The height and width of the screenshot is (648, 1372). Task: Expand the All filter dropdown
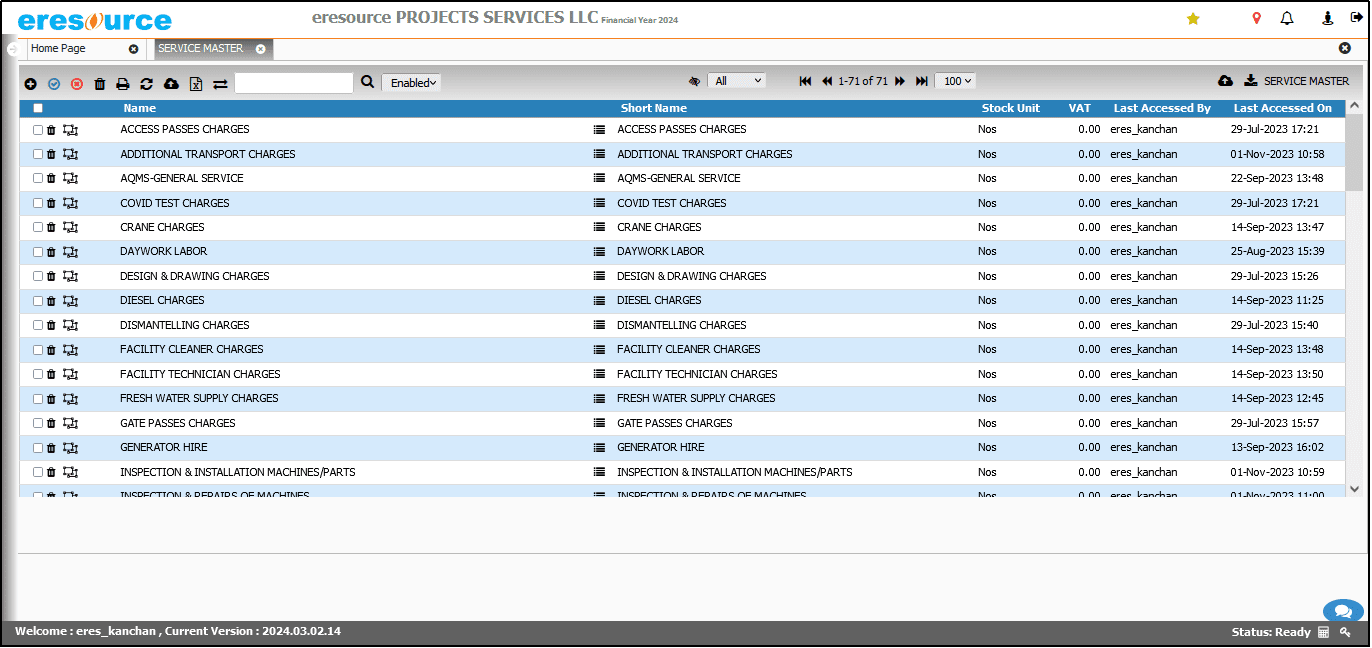pos(736,81)
